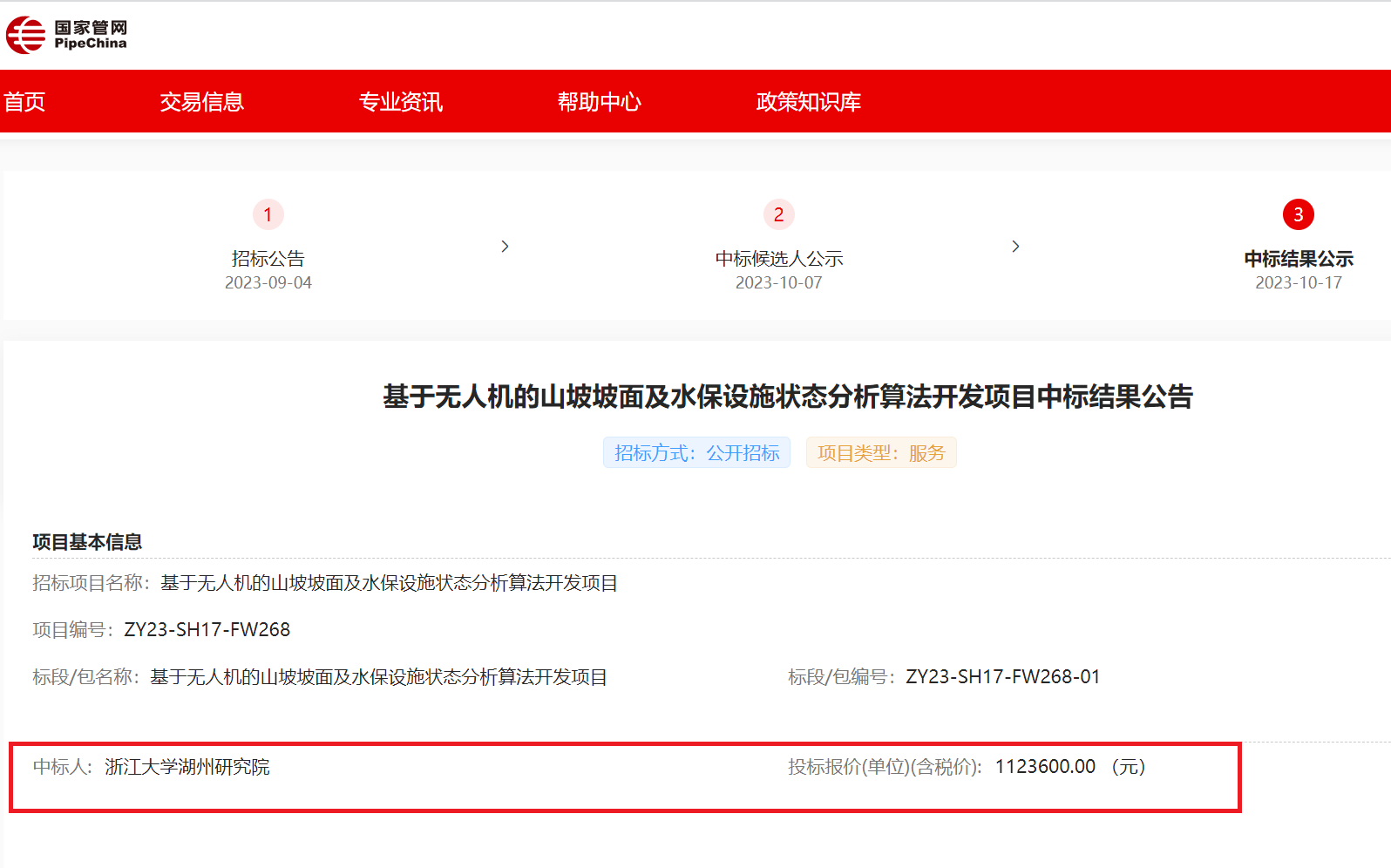The width and height of the screenshot is (1391, 868).
Task: Open the 专业资讯 menu
Action: (400, 102)
